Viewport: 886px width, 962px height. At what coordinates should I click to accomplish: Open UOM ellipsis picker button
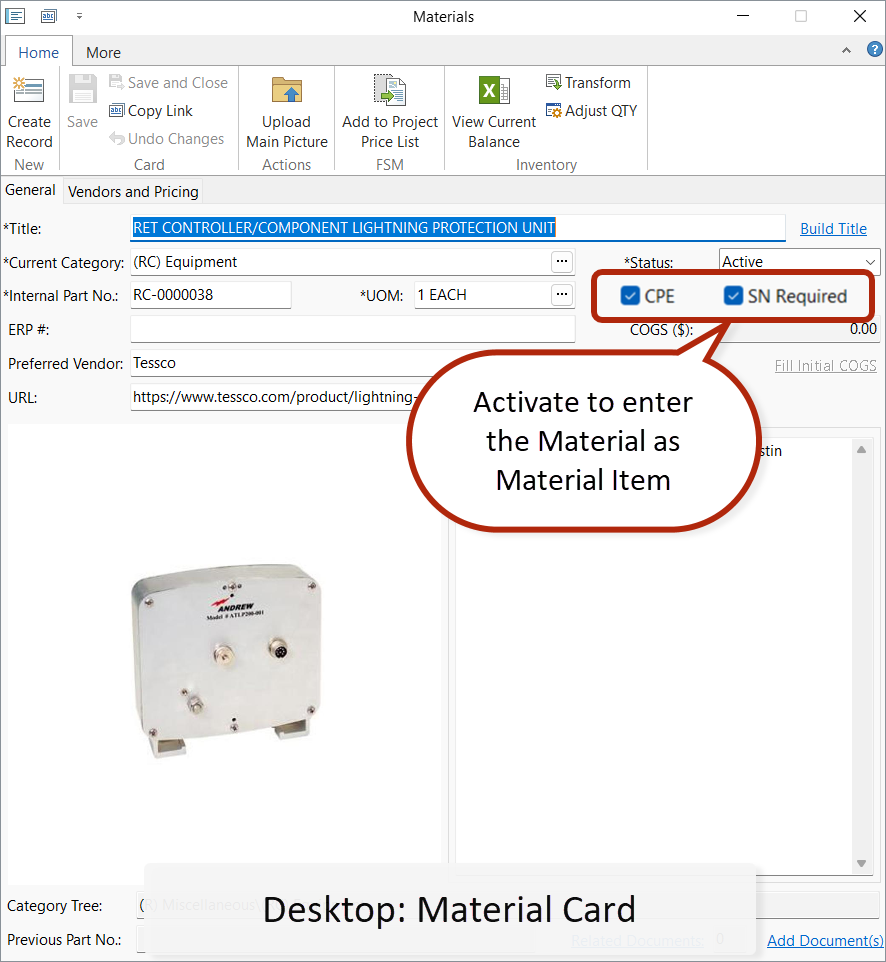coord(561,295)
